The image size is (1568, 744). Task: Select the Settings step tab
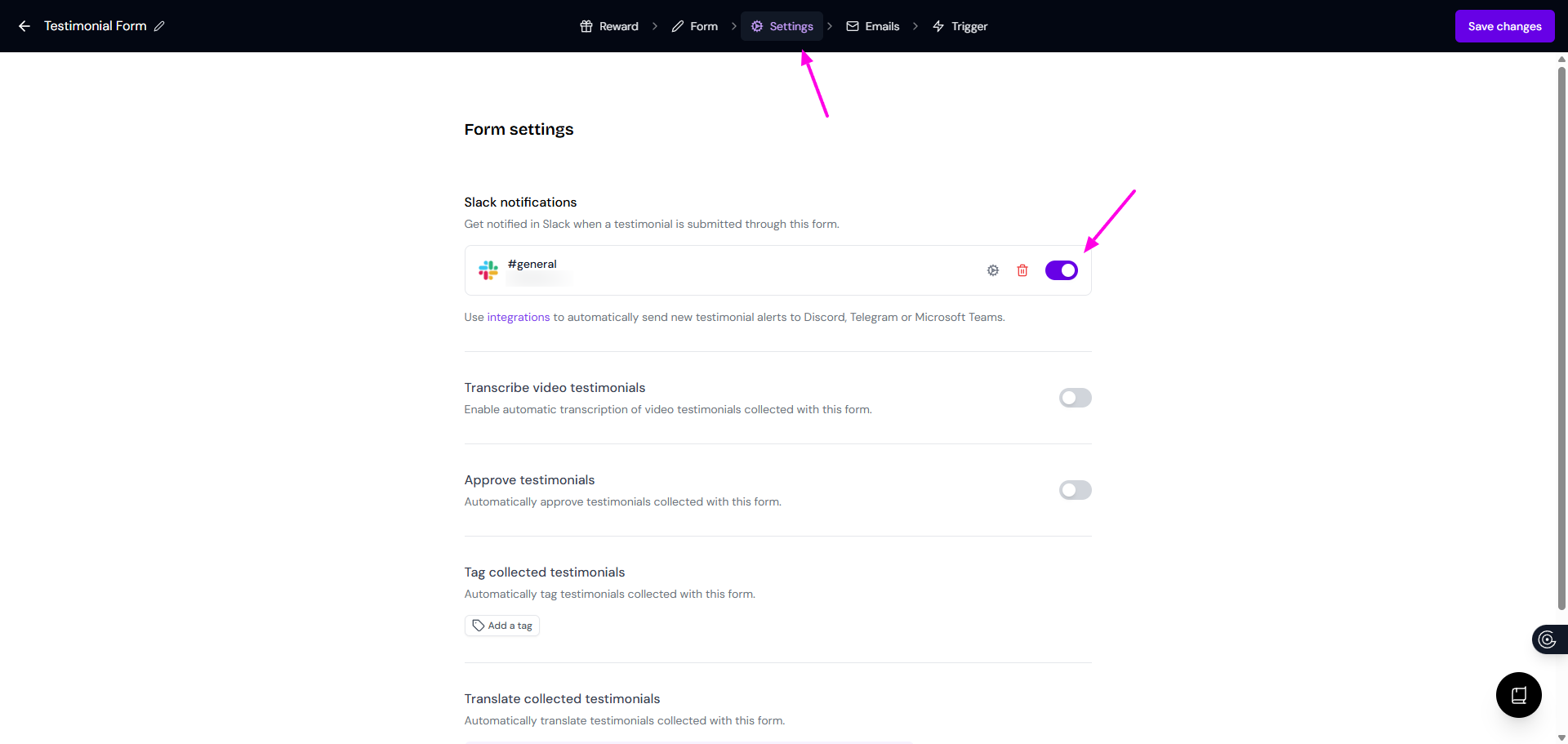782,26
